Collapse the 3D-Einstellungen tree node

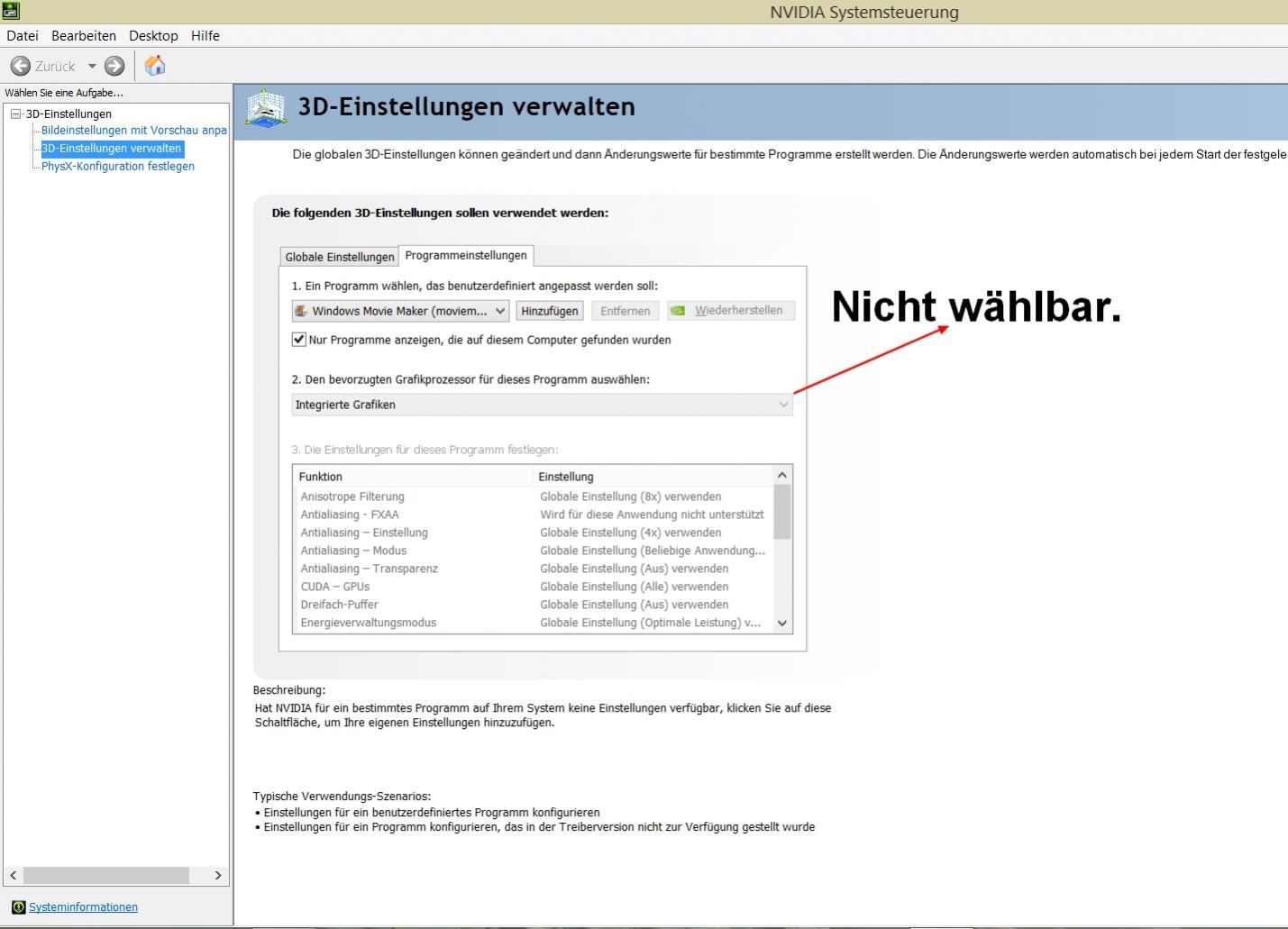click(15, 114)
